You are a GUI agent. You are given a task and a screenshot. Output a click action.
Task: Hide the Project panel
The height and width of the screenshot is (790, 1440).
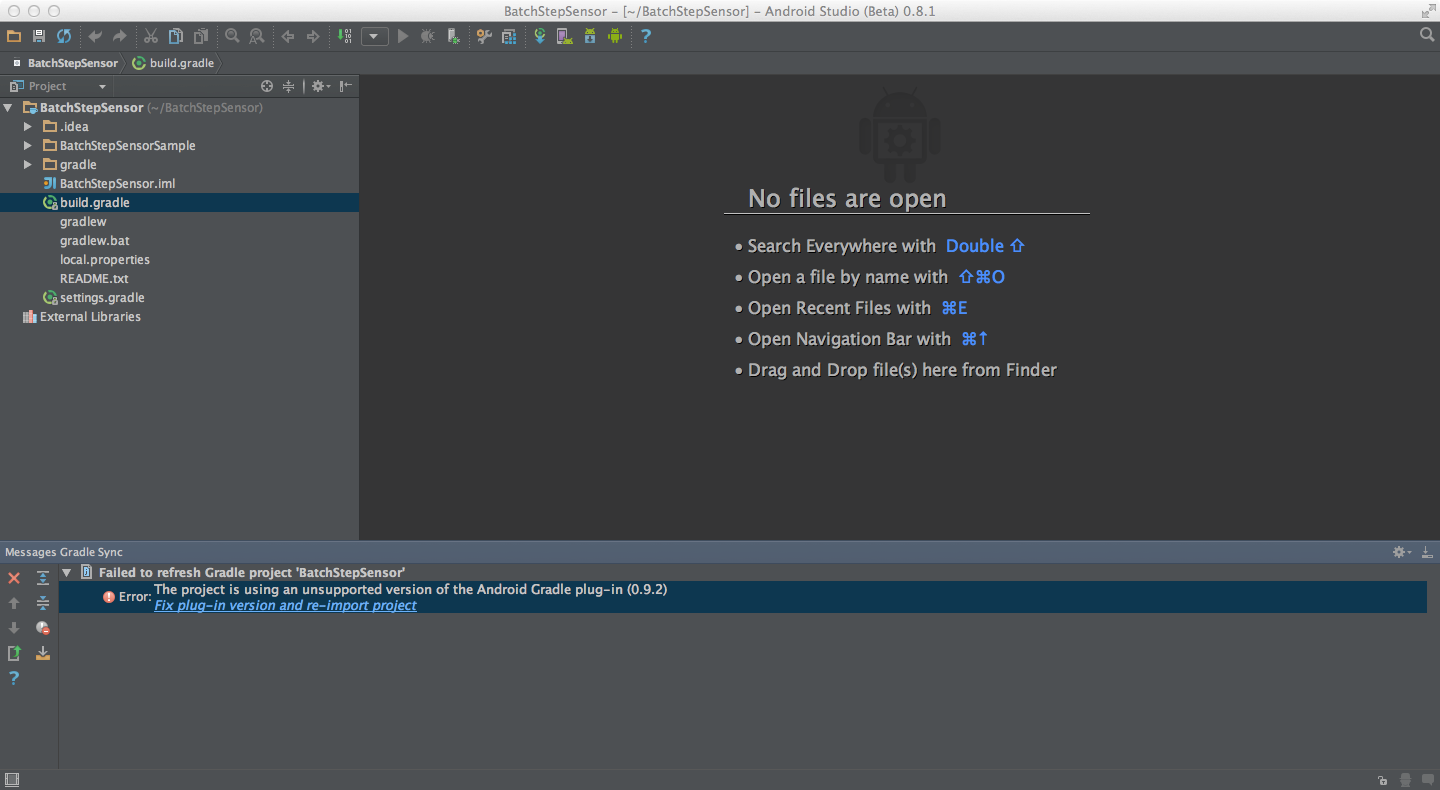345,86
